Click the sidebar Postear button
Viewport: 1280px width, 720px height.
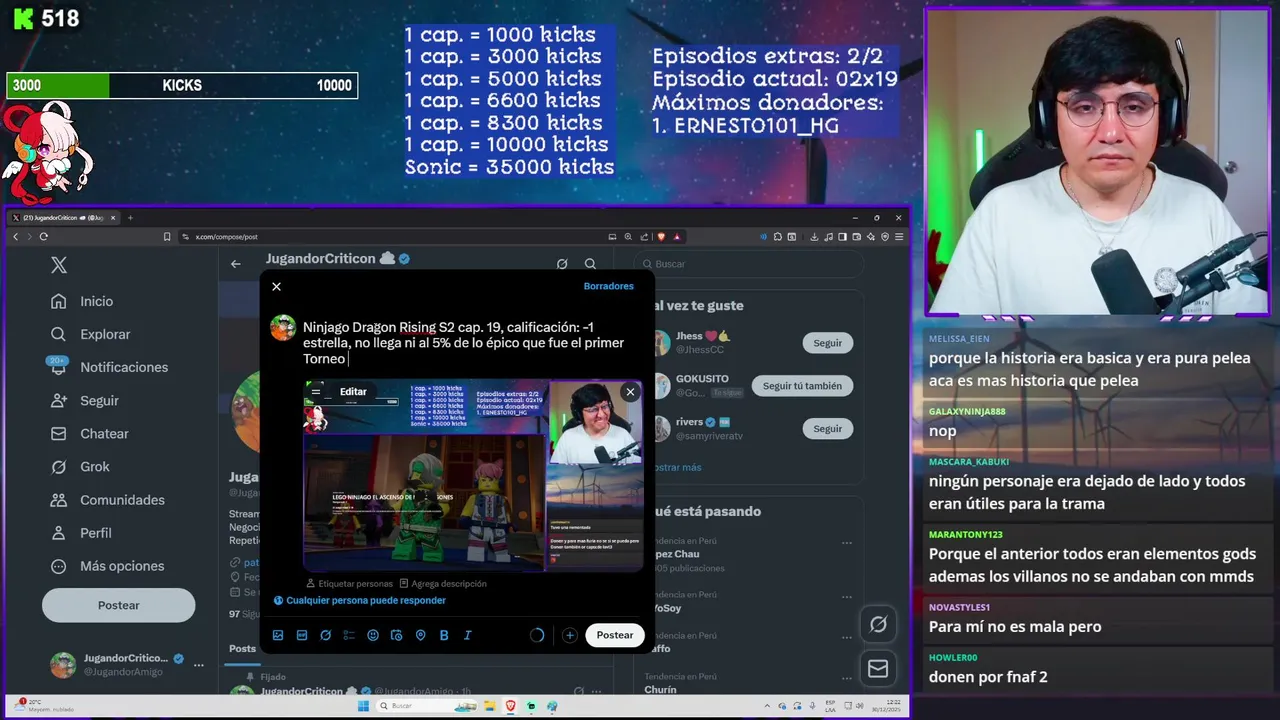(x=118, y=605)
